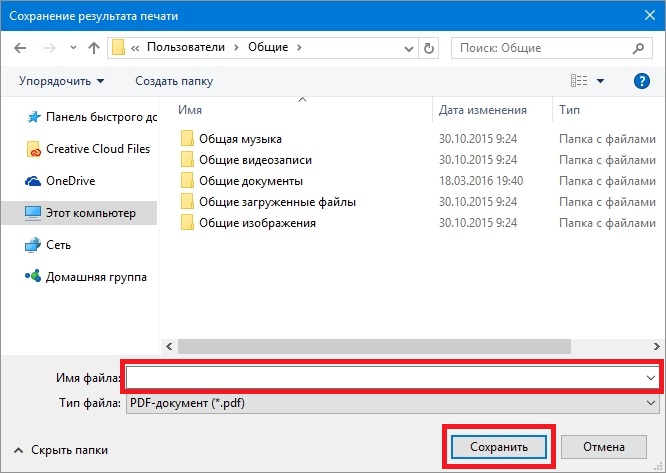666x473 pixels.
Task: Refresh the current folder view
Action: [429, 48]
